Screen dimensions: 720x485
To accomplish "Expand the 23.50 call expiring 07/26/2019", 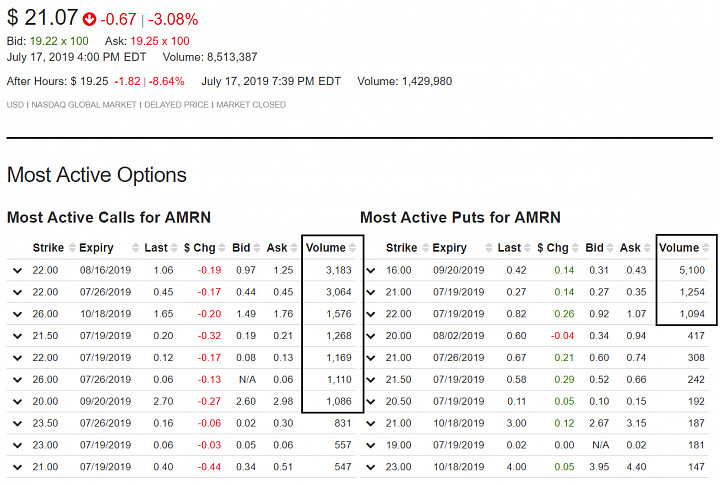I will pos(17,423).
